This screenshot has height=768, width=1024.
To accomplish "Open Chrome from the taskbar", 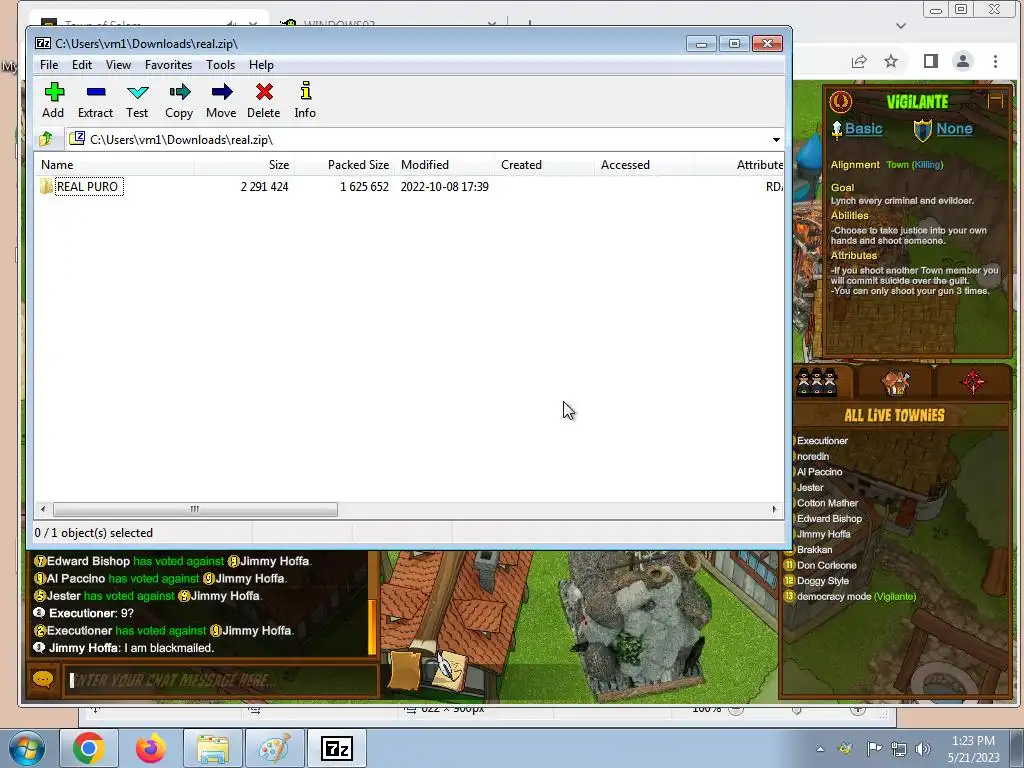I will 89,748.
